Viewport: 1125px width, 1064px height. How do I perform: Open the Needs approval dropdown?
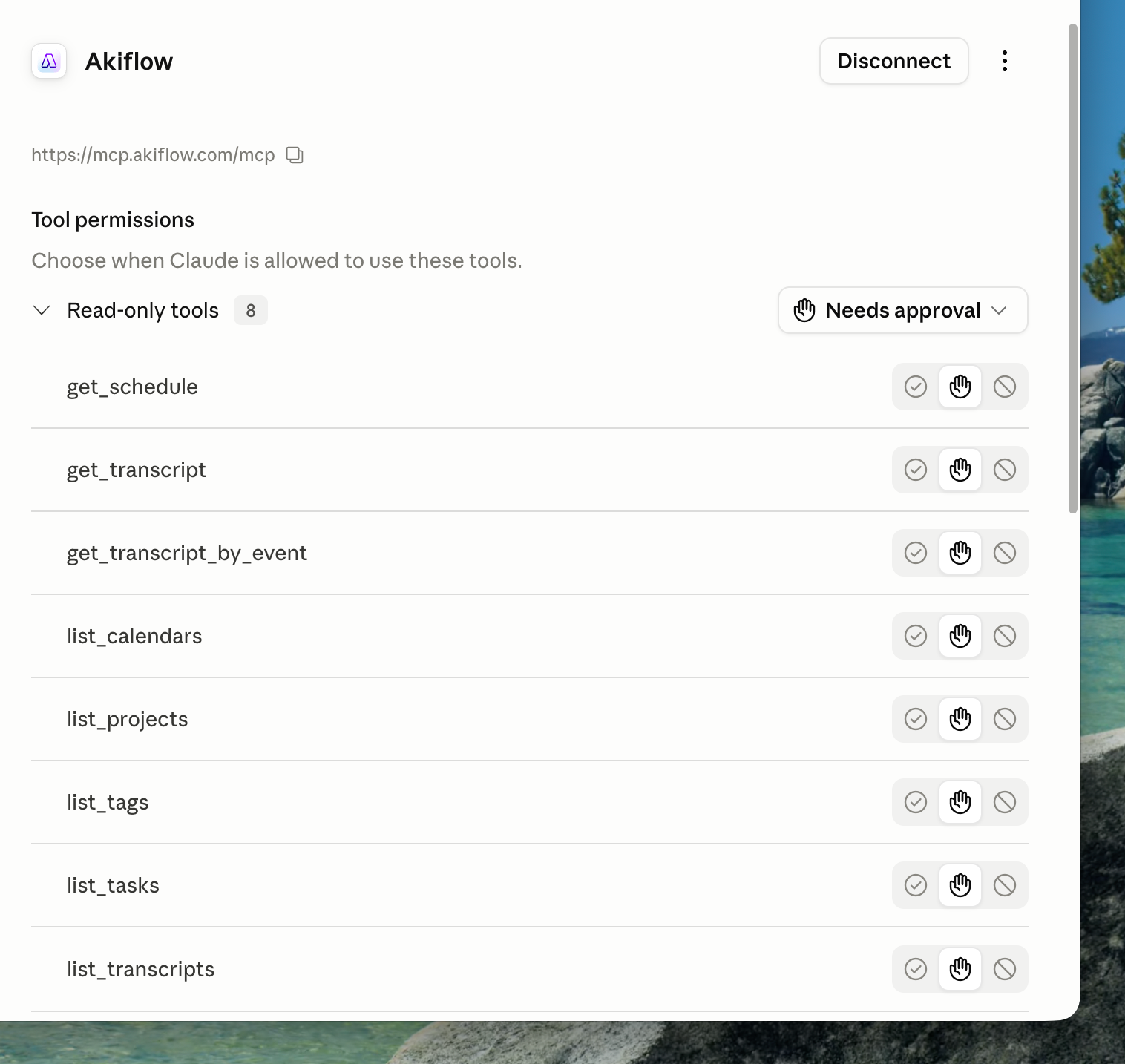click(902, 310)
